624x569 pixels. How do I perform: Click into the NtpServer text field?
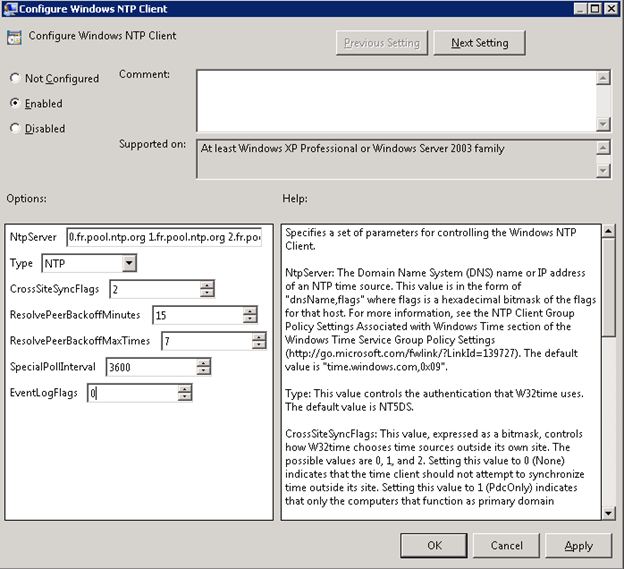(x=164, y=237)
